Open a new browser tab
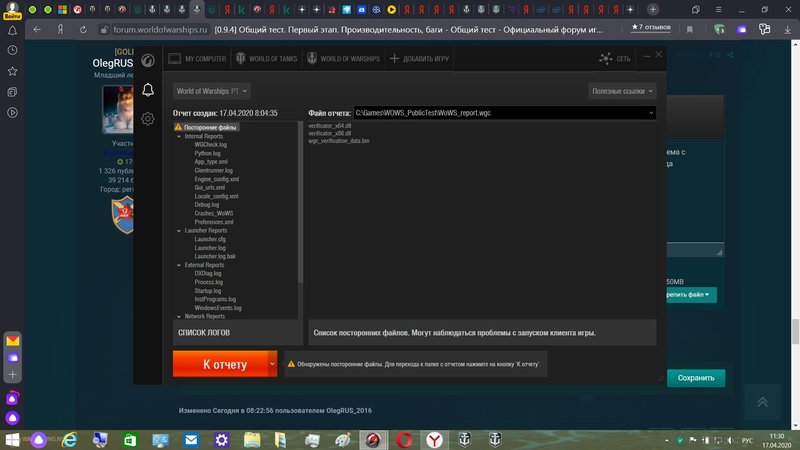The width and height of the screenshot is (800, 450). 653,9
